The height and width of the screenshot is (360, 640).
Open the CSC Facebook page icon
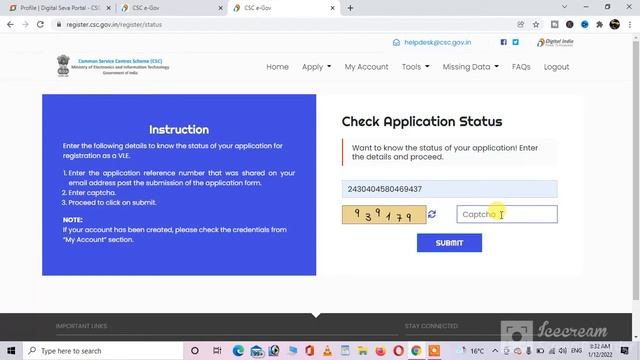tap(504, 42)
